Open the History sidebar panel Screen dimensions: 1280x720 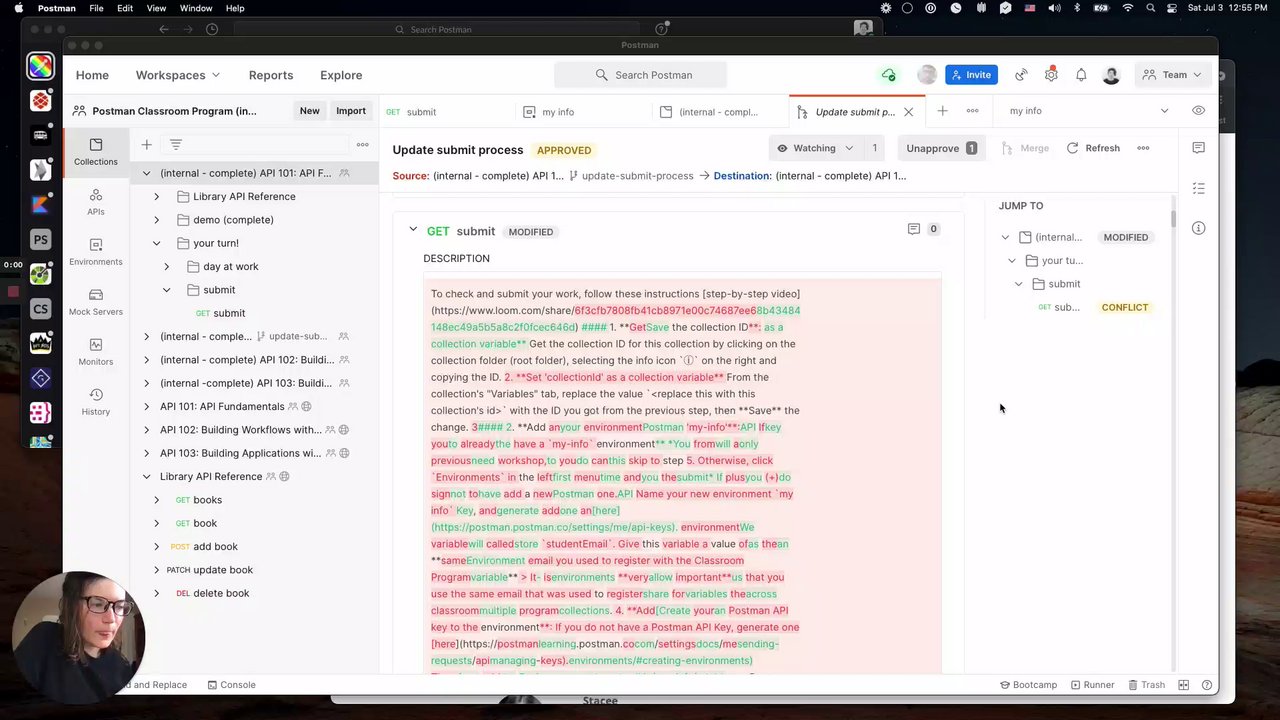(x=95, y=402)
